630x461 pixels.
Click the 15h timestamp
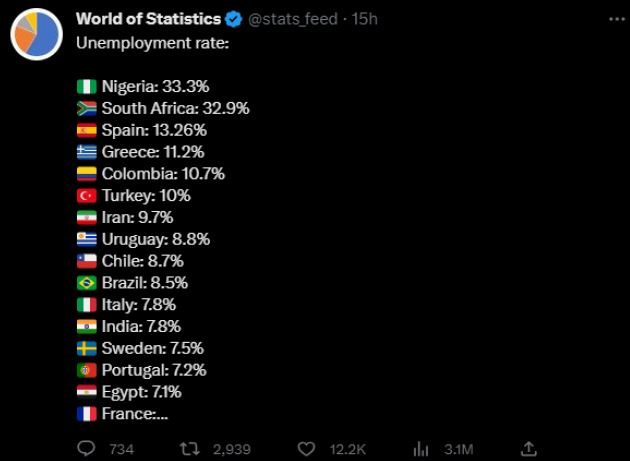pos(365,19)
